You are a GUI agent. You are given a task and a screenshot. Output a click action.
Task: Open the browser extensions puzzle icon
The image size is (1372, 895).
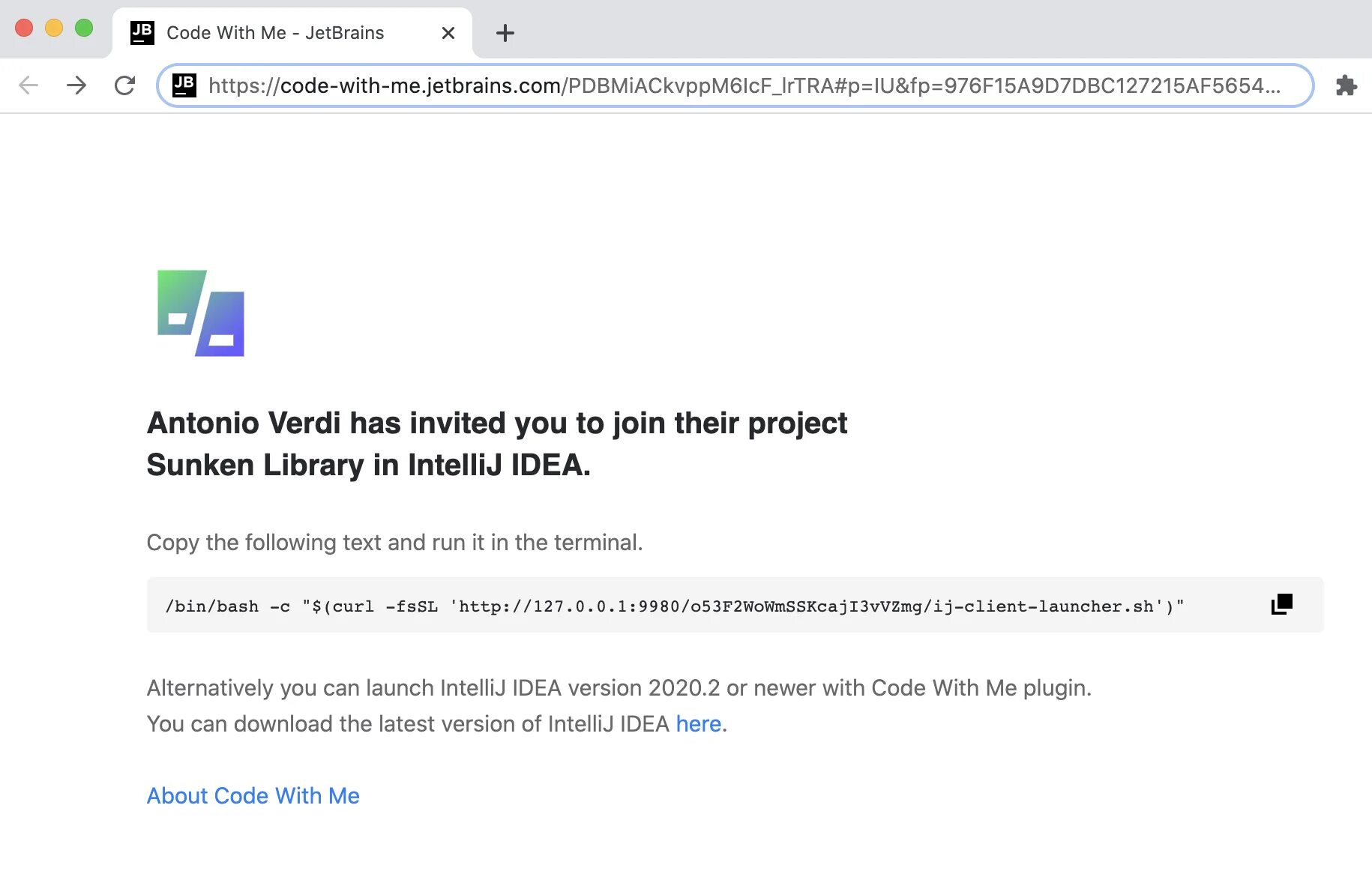1346,85
